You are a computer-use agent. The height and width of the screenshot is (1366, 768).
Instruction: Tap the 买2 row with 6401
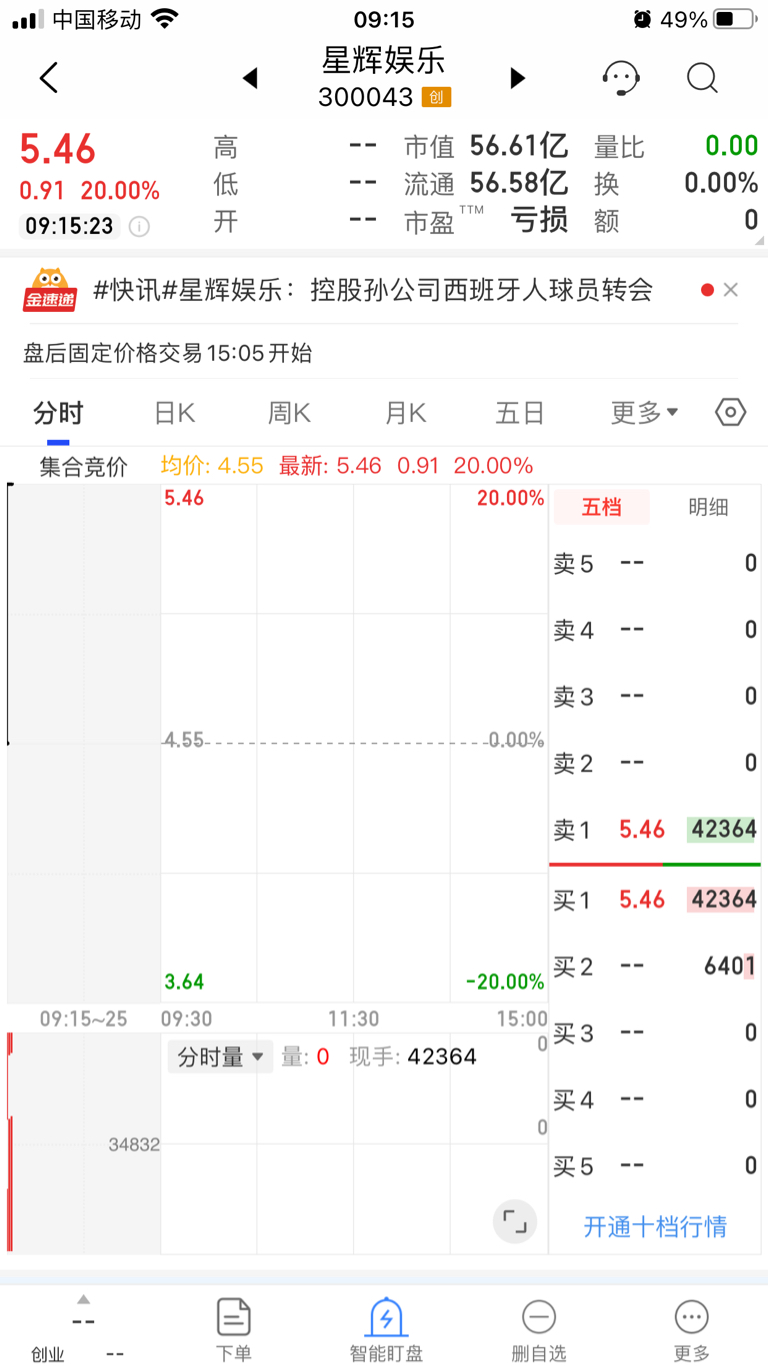[655, 966]
